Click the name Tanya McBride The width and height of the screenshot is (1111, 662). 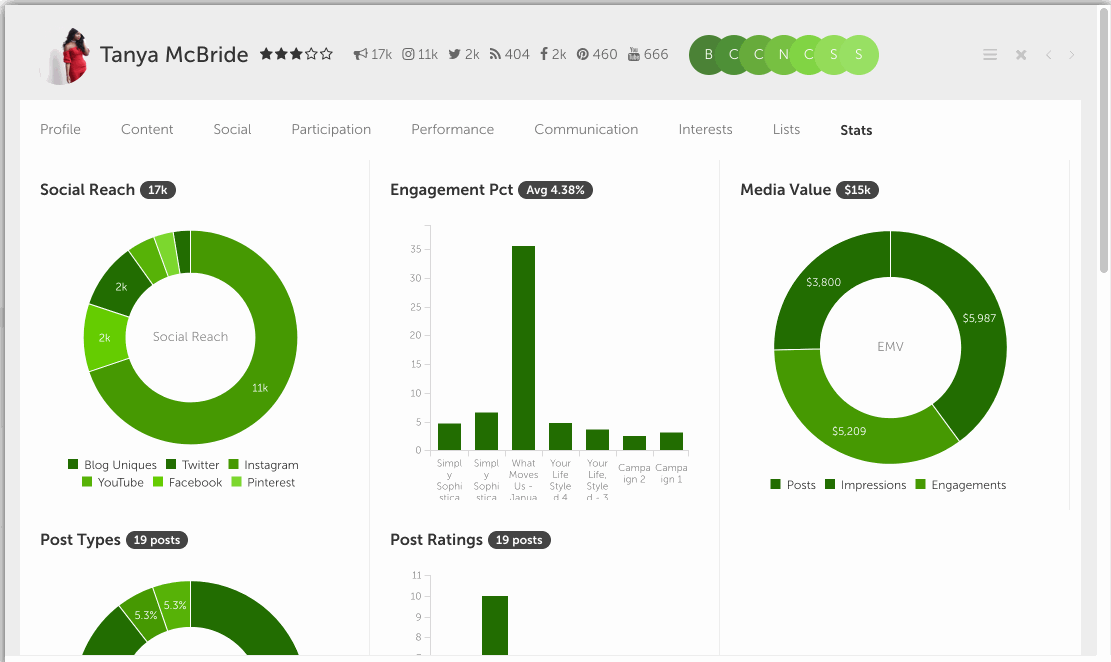[x=174, y=55]
